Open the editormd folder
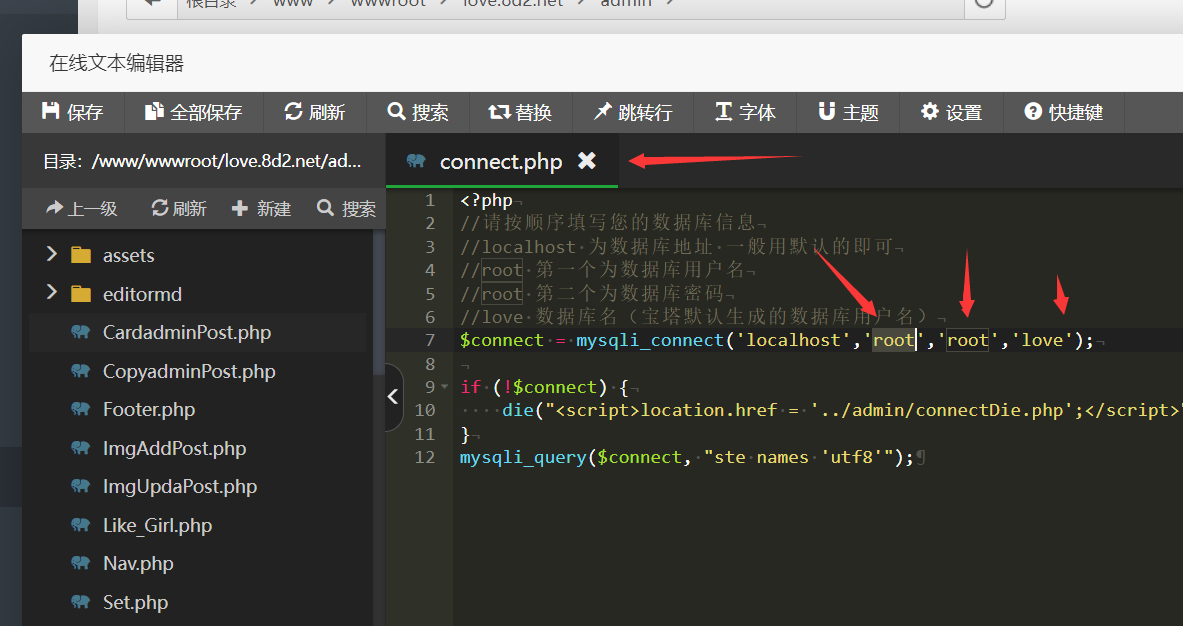Image resolution: width=1183 pixels, height=626 pixels. pyautogui.click(x=142, y=294)
